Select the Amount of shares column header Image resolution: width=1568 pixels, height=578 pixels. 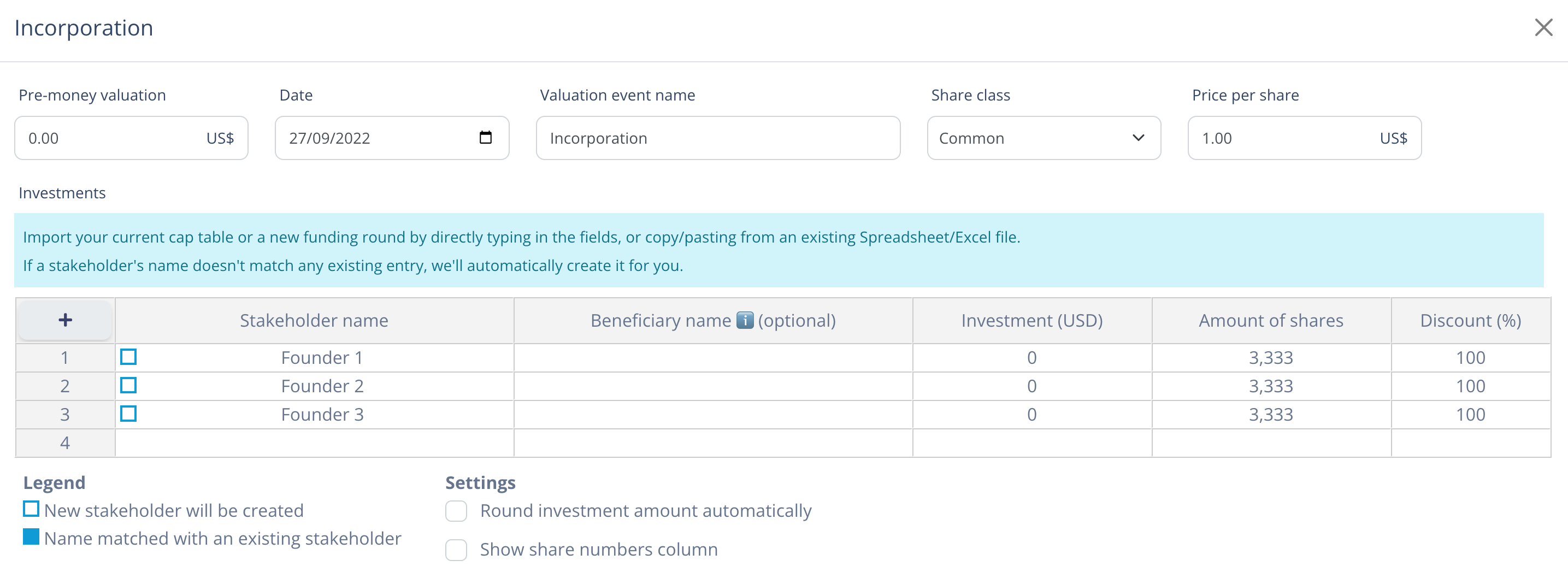coord(1271,321)
